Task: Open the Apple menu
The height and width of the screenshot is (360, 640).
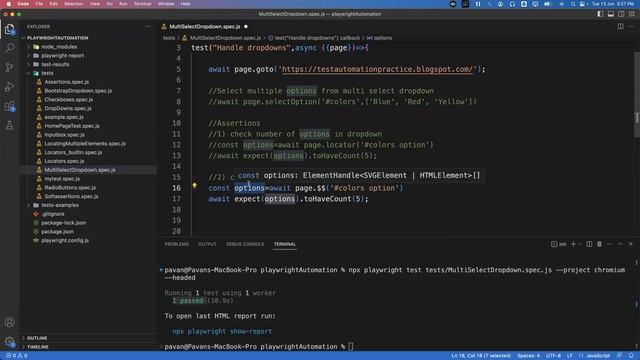Action: pyautogui.click(x=9, y=4)
